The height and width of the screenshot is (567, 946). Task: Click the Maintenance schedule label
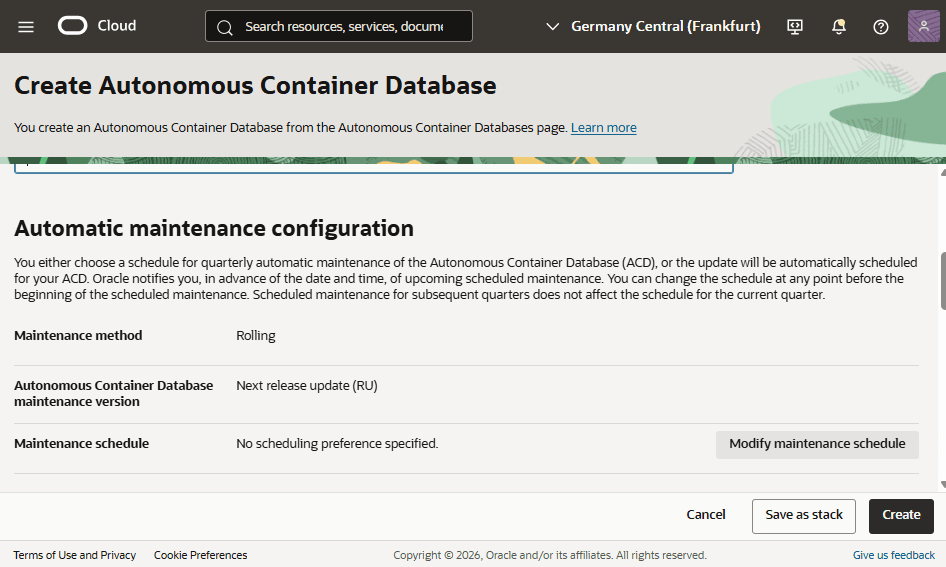click(81, 444)
